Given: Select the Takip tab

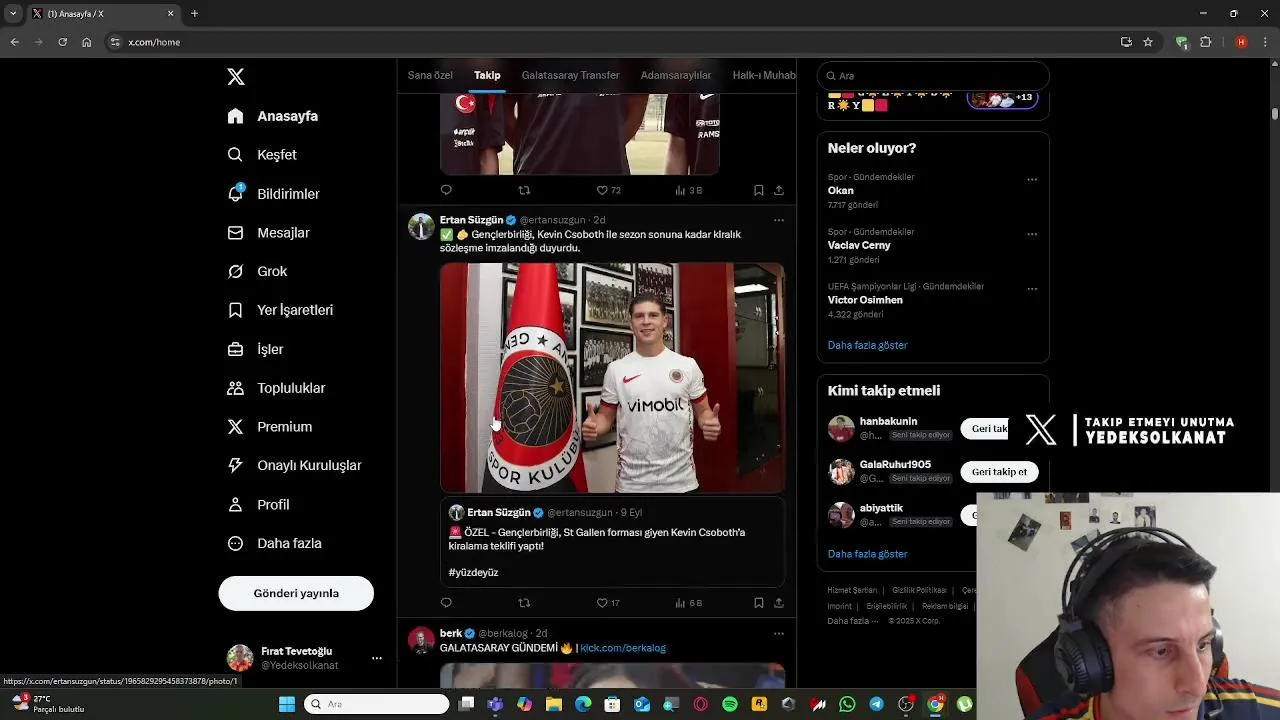Looking at the screenshot, I should pos(487,75).
